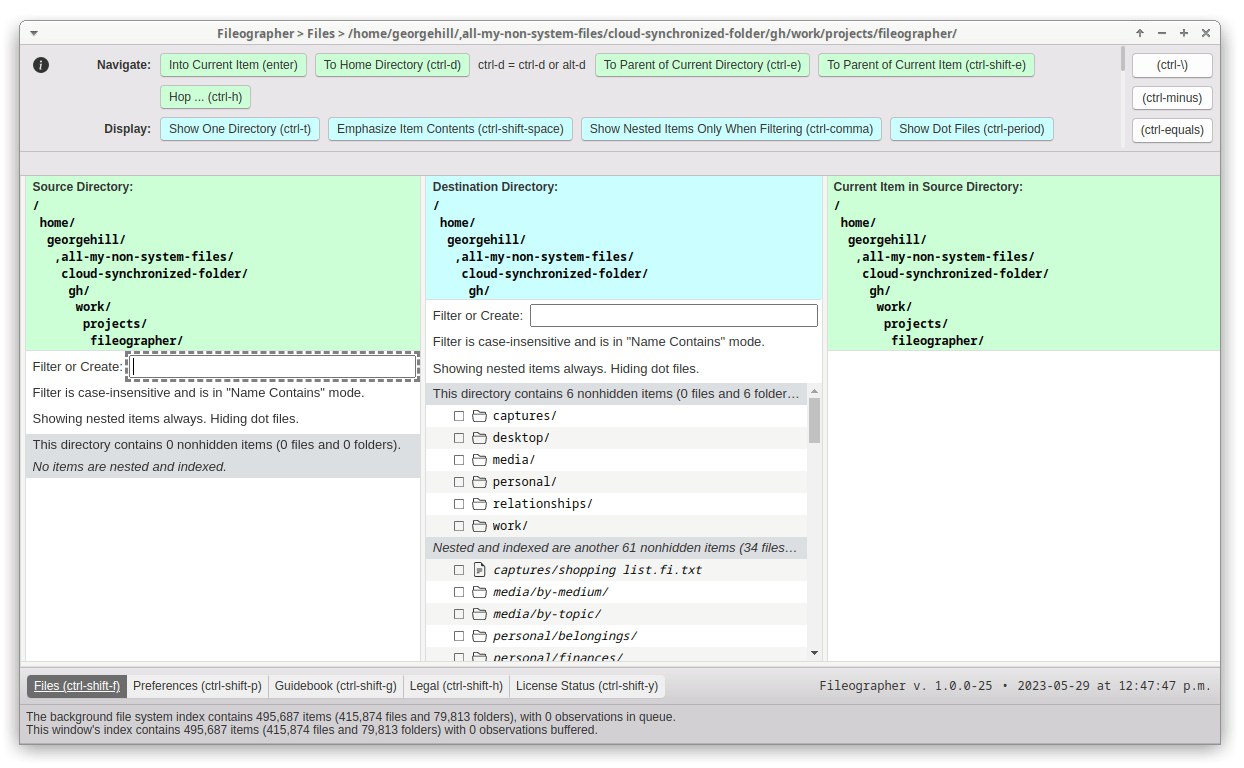This screenshot has width=1244, height=768.
Task: Open the Guidebook tab
Action: [336, 686]
